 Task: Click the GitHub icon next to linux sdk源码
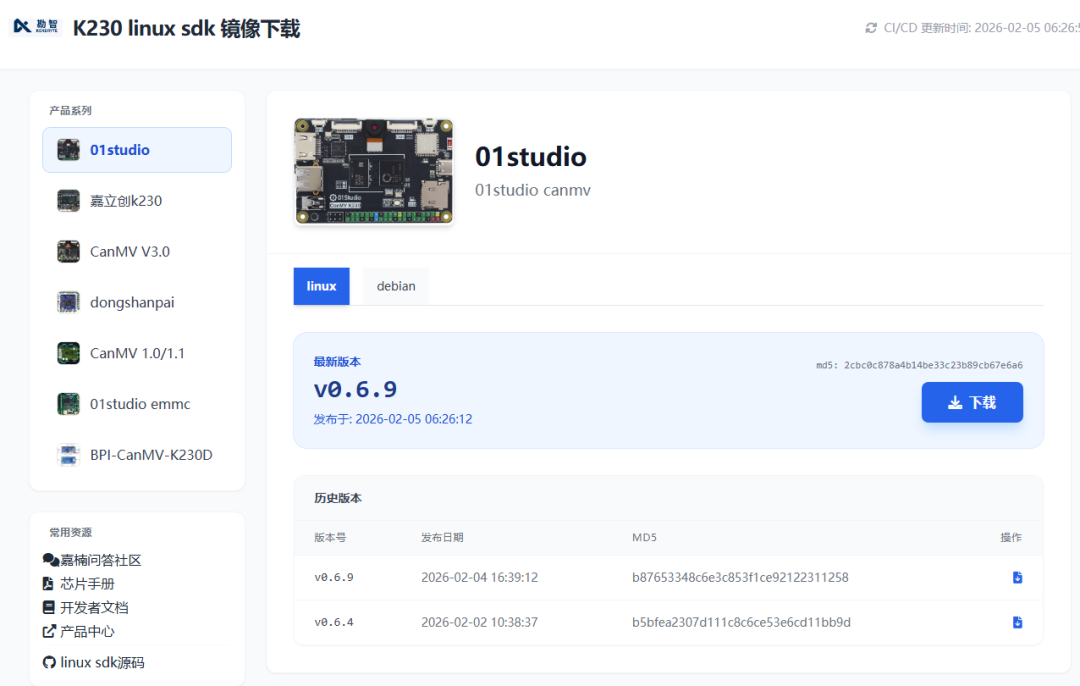pyautogui.click(x=51, y=661)
